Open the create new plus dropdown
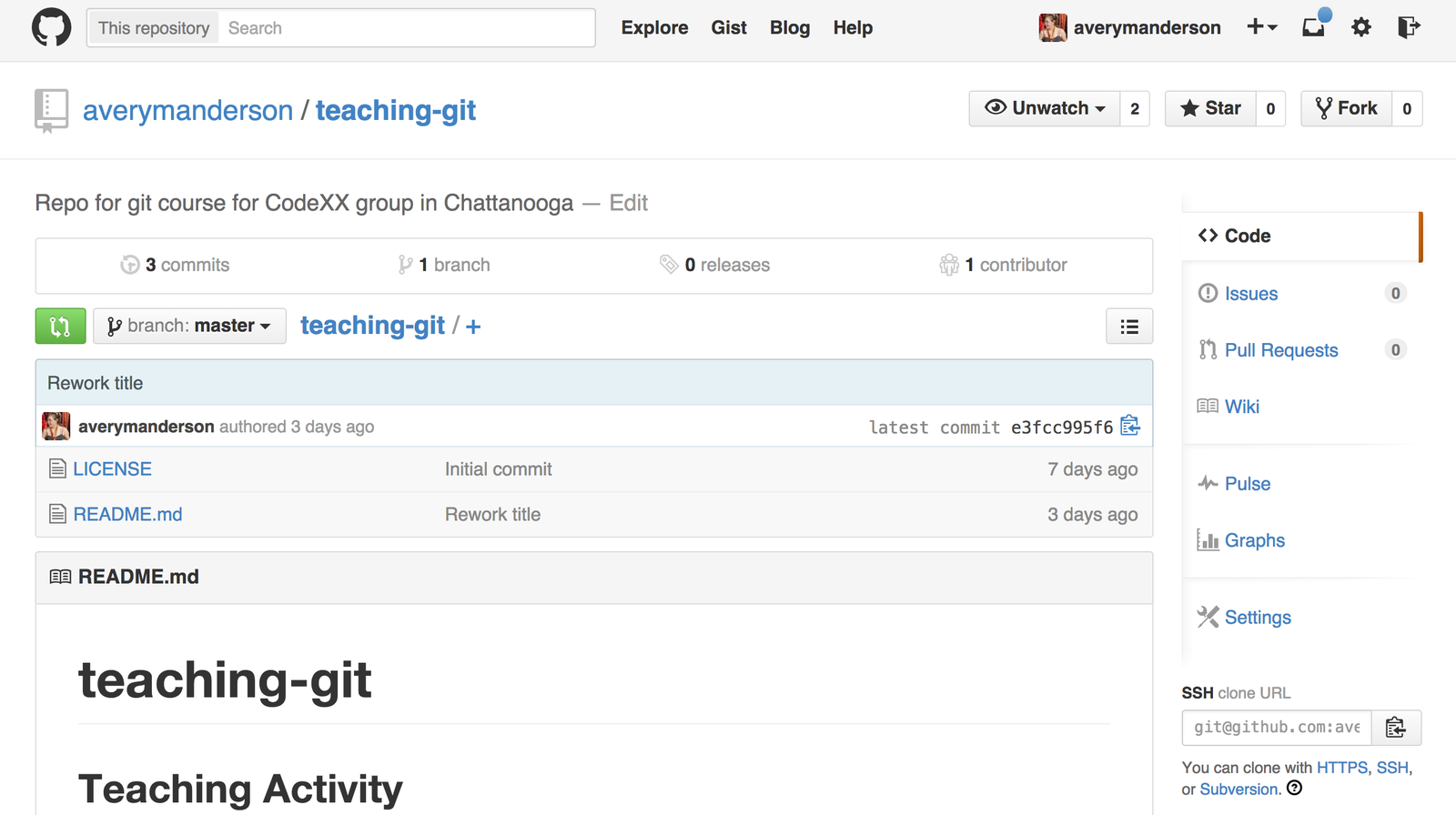The height and width of the screenshot is (815, 1456). point(1262,27)
